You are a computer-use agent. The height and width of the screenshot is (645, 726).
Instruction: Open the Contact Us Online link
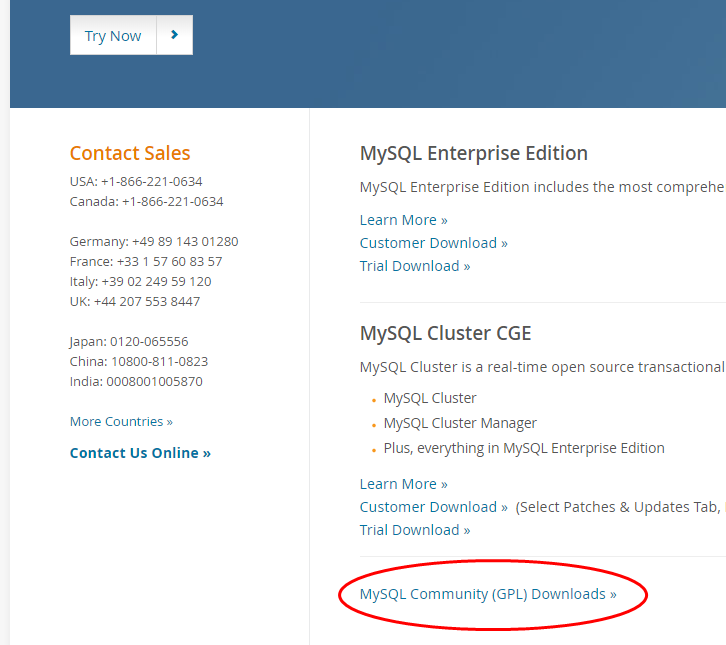[x=140, y=452]
